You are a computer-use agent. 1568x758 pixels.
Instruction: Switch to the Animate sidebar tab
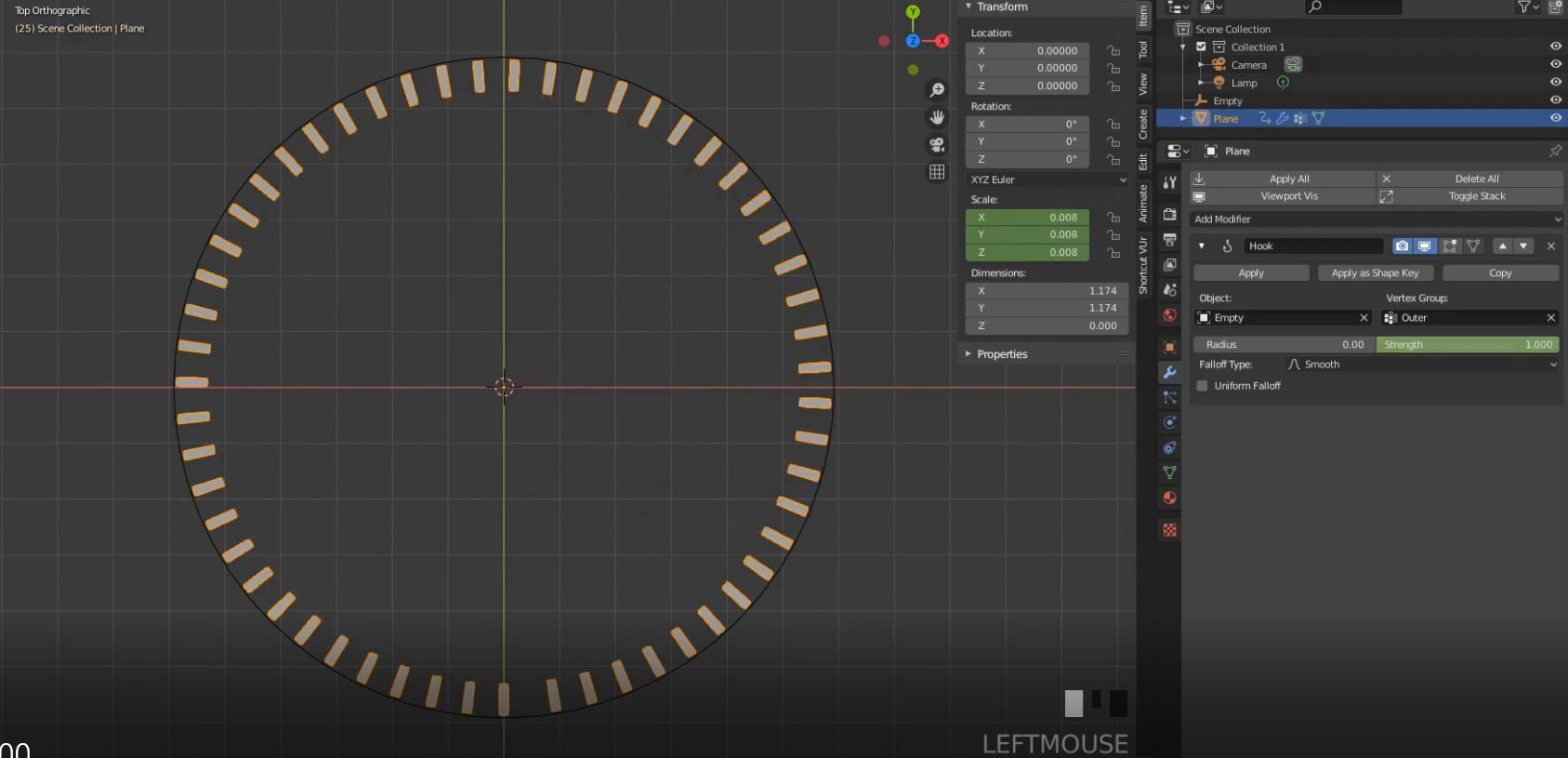(x=1143, y=204)
